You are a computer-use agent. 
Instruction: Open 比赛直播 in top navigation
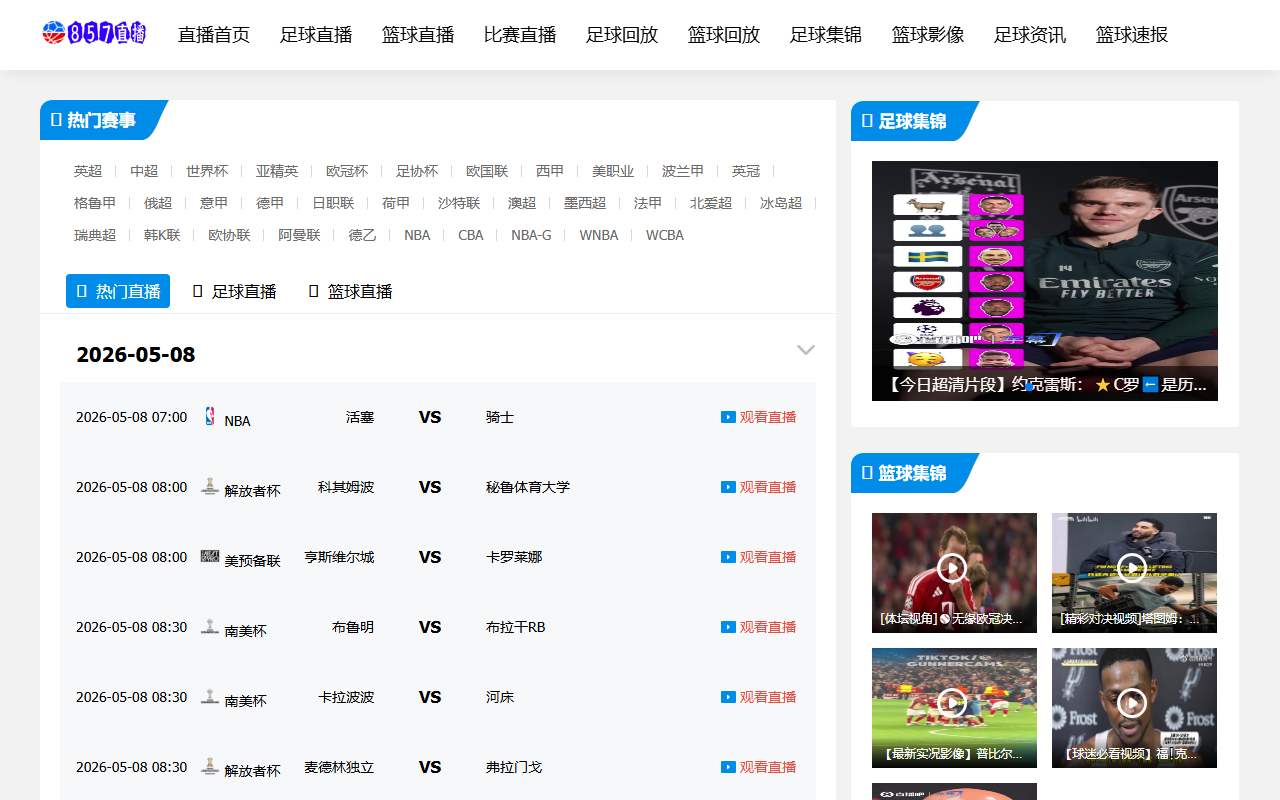[520, 35]
